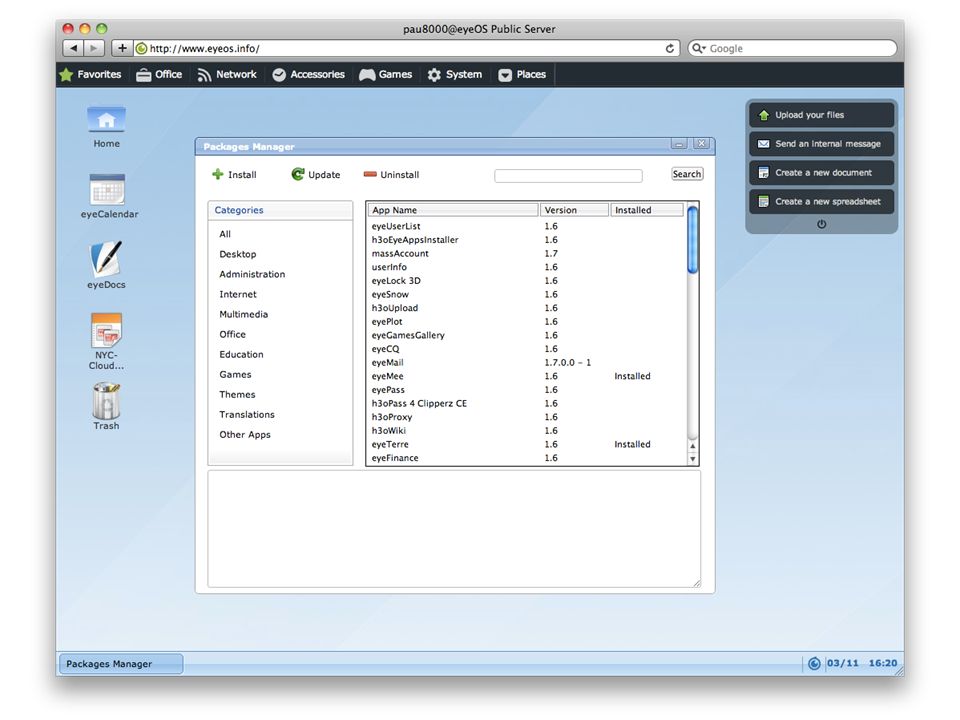The width and height of the screenshot is (960, 720).
Task: Select the eyeTerre package row
Action: click(527, 444)
